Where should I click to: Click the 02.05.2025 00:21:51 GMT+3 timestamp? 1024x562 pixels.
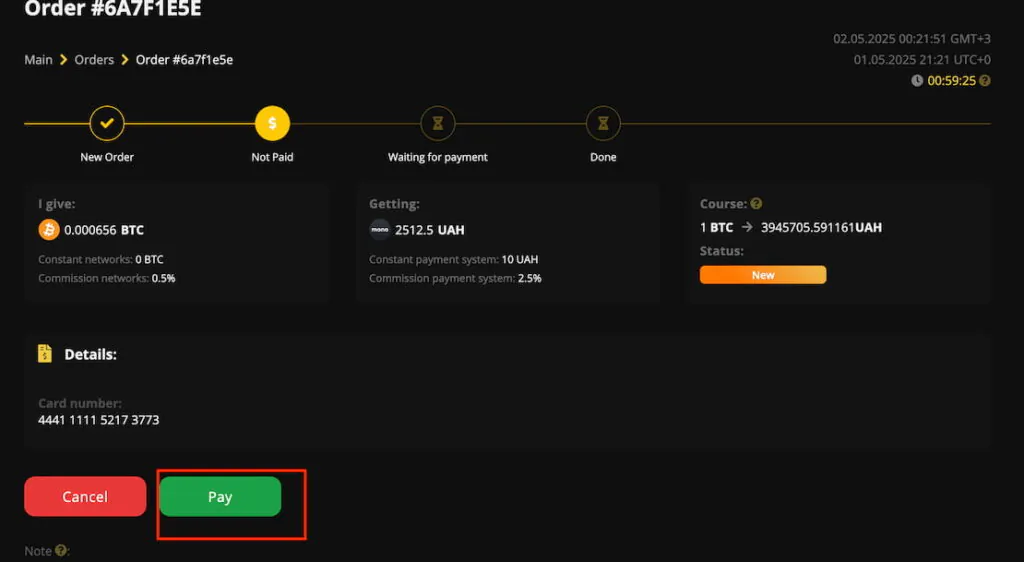(912, 39)
